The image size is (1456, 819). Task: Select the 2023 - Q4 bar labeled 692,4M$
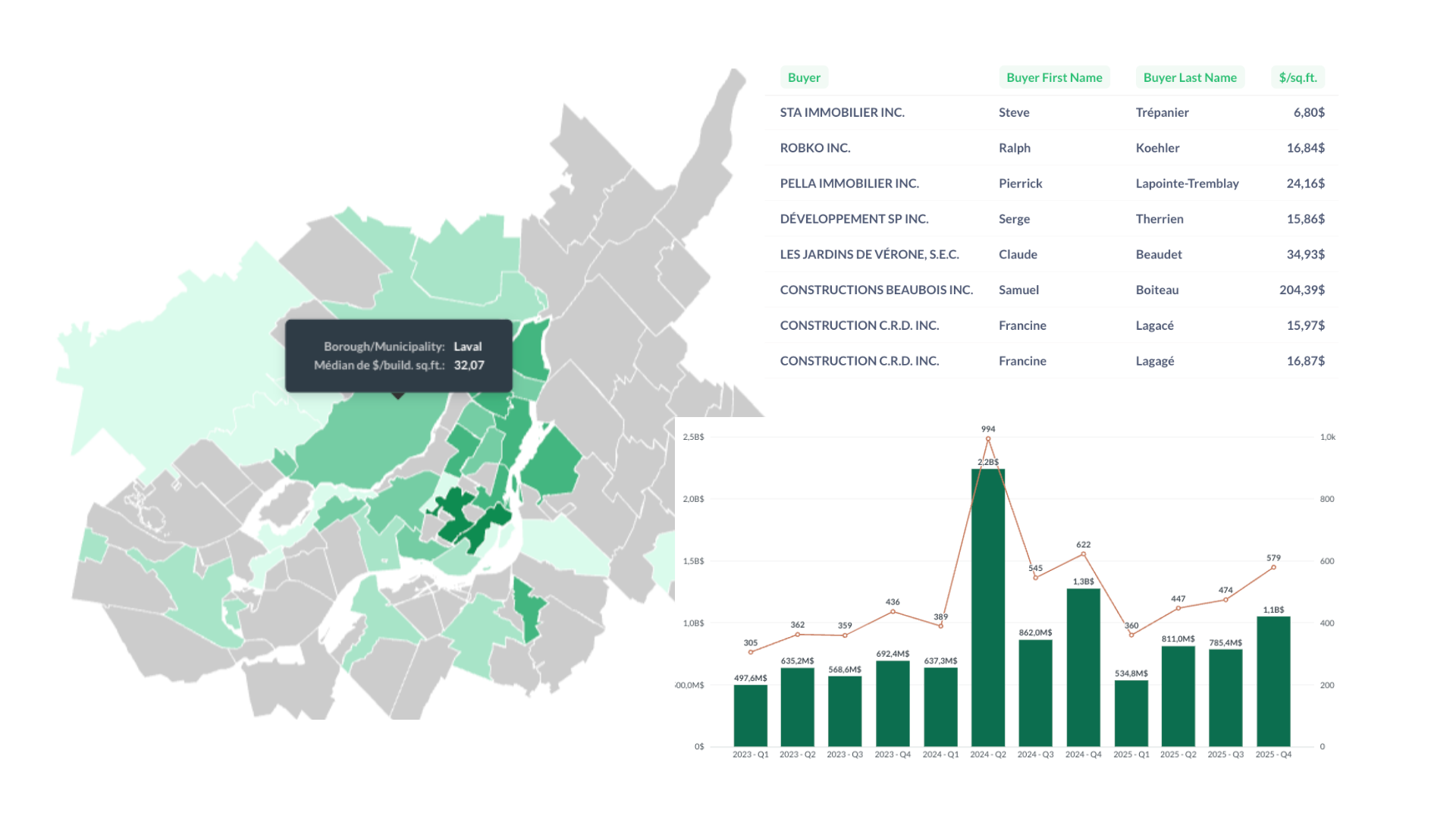(x=893, y=704)
